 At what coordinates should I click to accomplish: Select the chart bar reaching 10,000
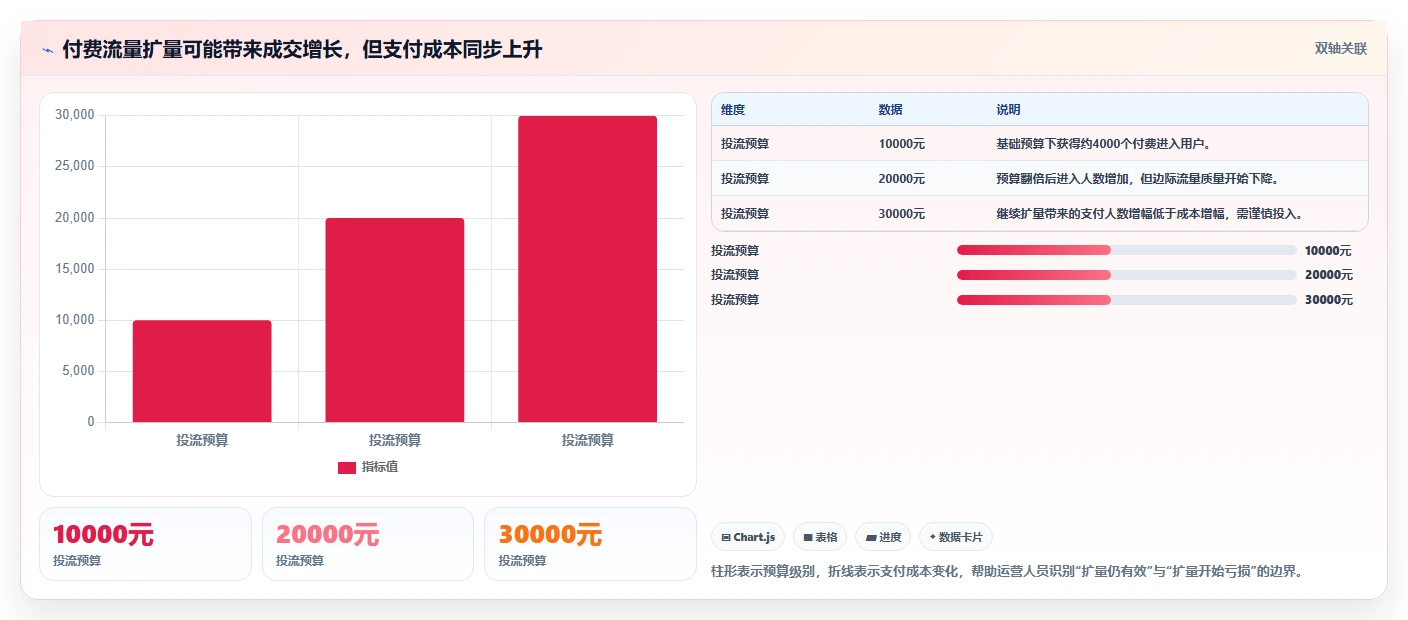point(202,371)
